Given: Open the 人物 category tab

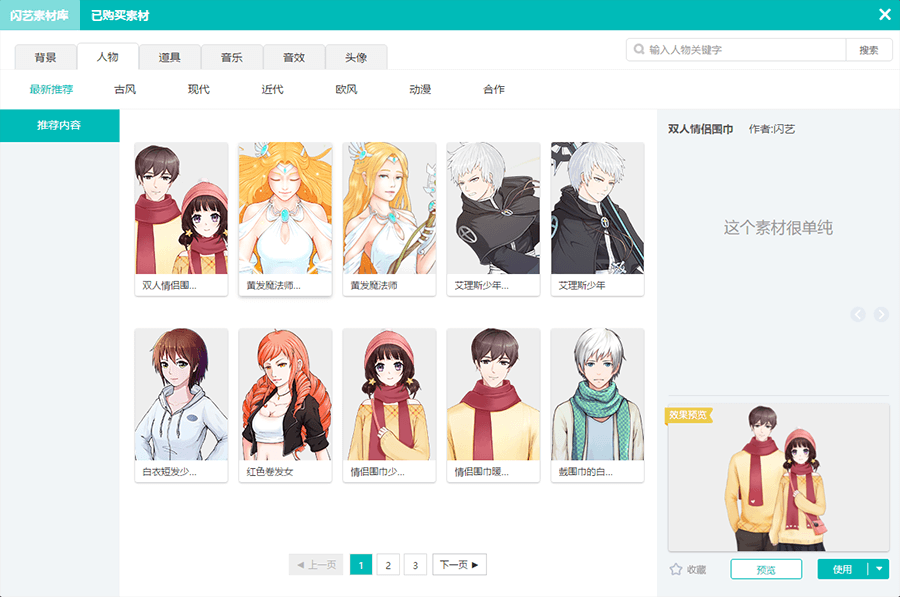Looking at the screenshot, I should pyautogui.click(x=107, y=56).
